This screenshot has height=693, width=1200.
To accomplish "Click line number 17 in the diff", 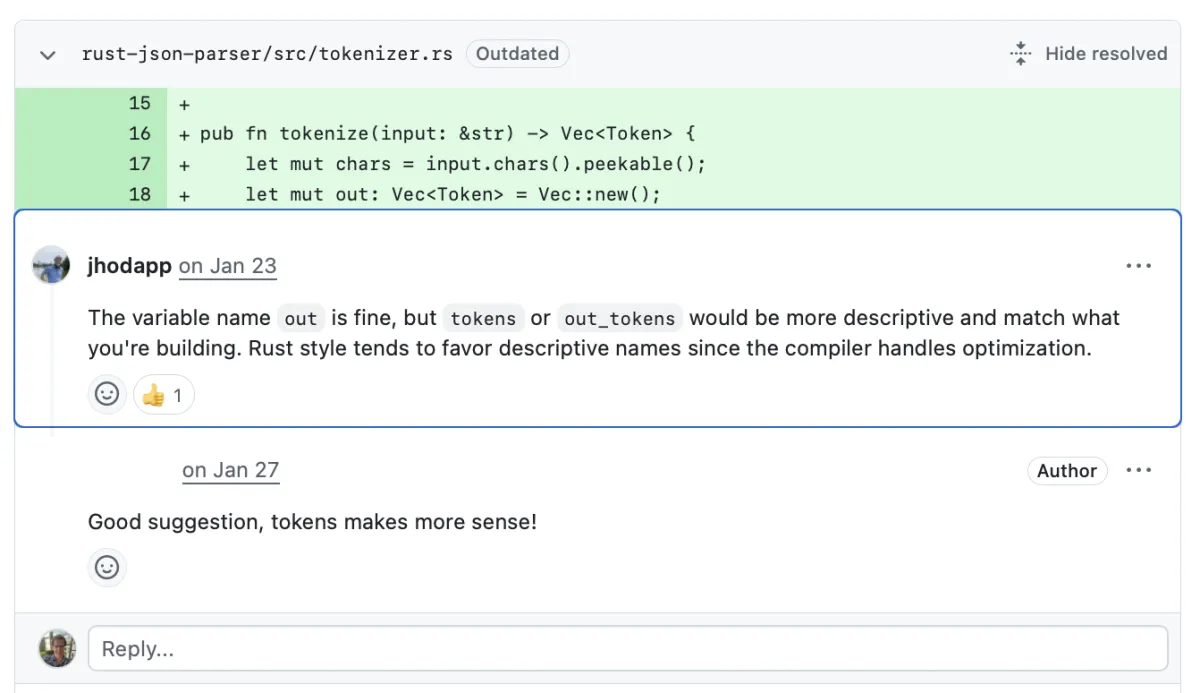I will pyautogui.click(x=140, y=164).
